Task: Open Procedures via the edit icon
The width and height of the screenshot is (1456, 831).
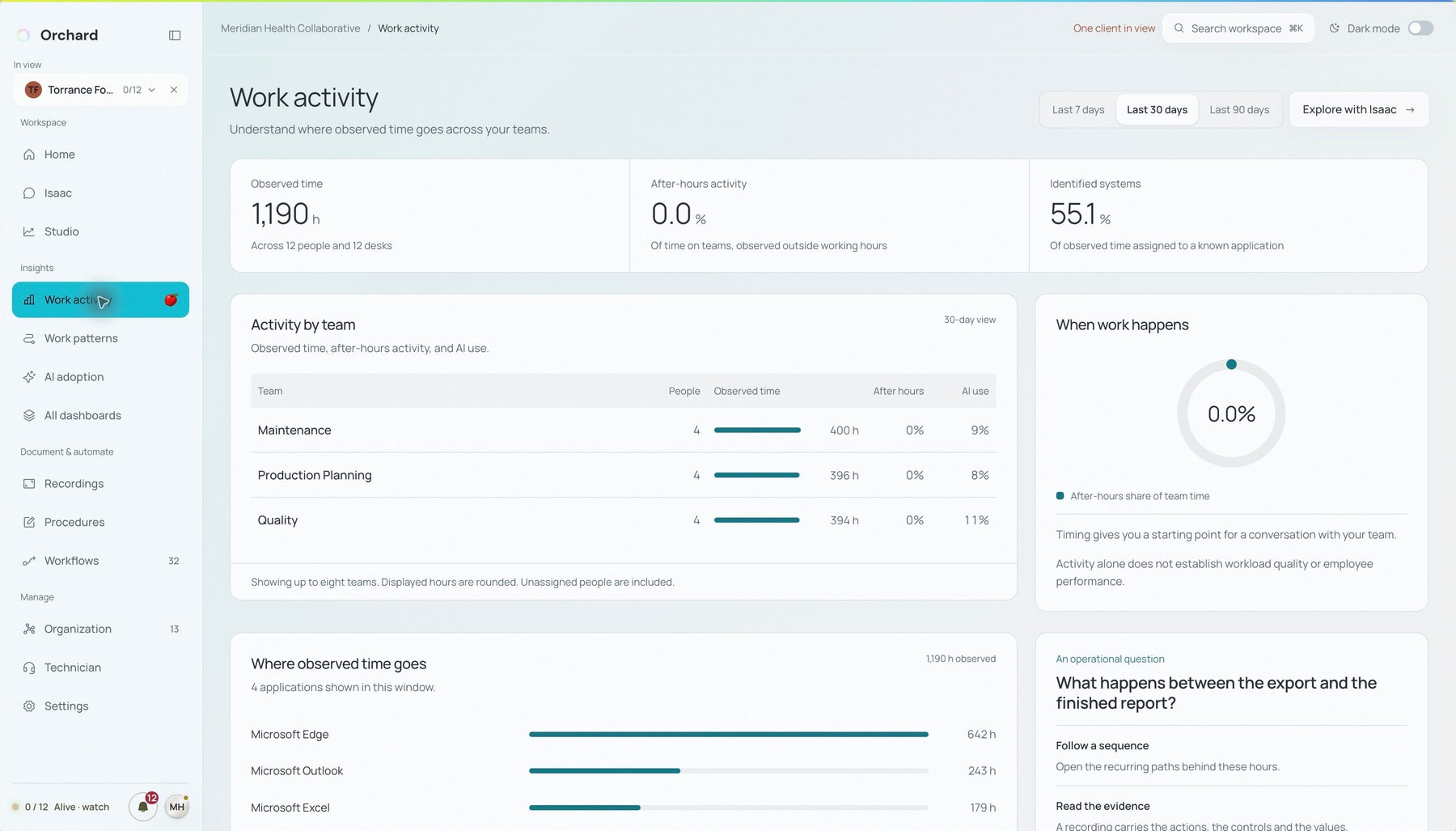Action: tap(29, 523)
